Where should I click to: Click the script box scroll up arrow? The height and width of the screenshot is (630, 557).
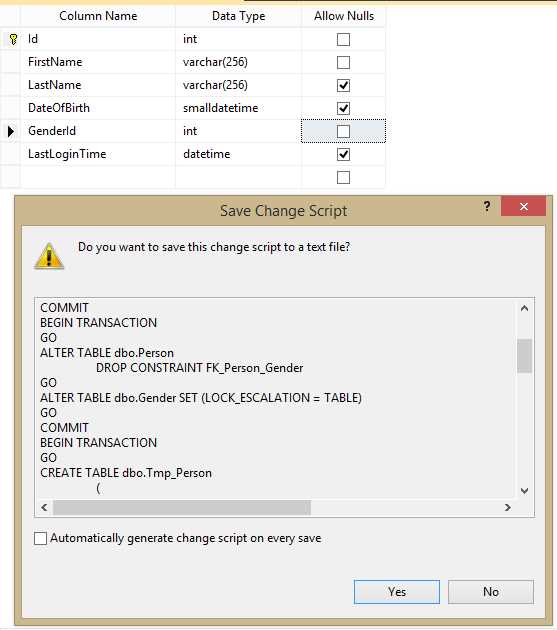[x=524, y=309]
